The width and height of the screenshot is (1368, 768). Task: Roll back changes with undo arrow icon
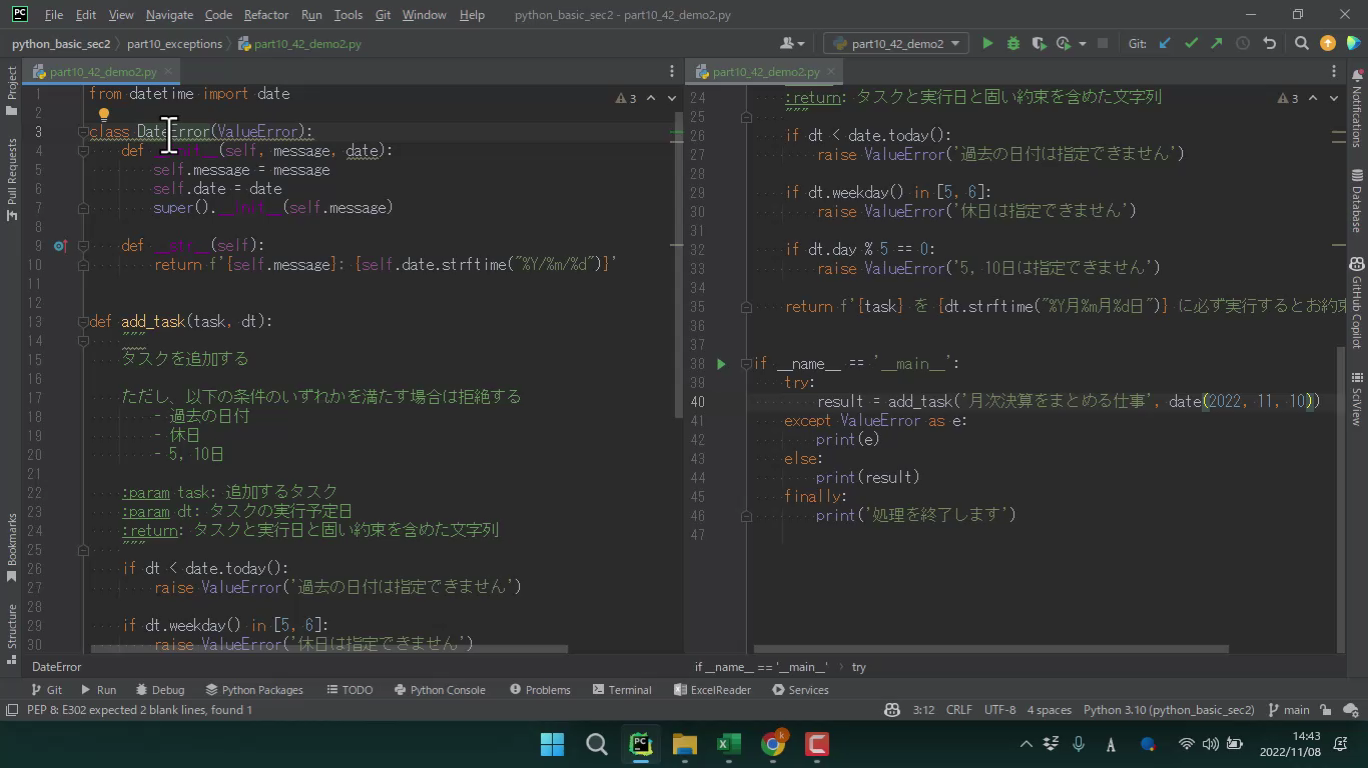(1269, 43)
